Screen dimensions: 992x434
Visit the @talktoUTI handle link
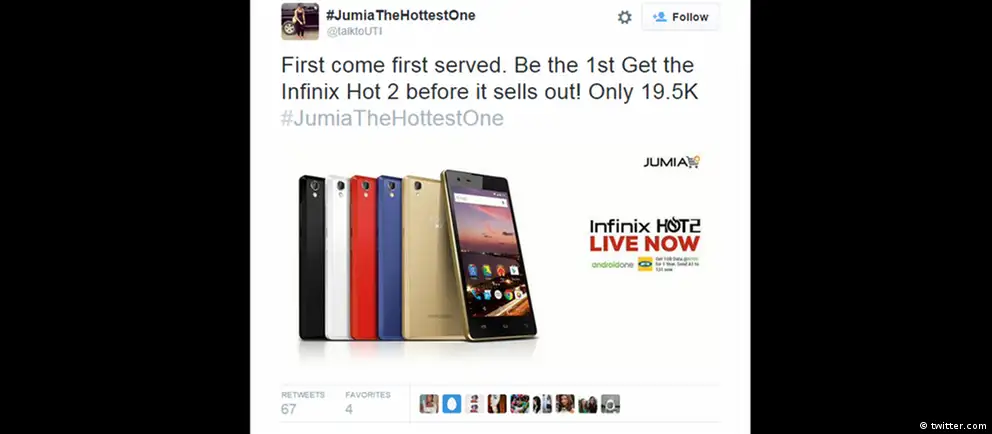(x=354, y=32)
